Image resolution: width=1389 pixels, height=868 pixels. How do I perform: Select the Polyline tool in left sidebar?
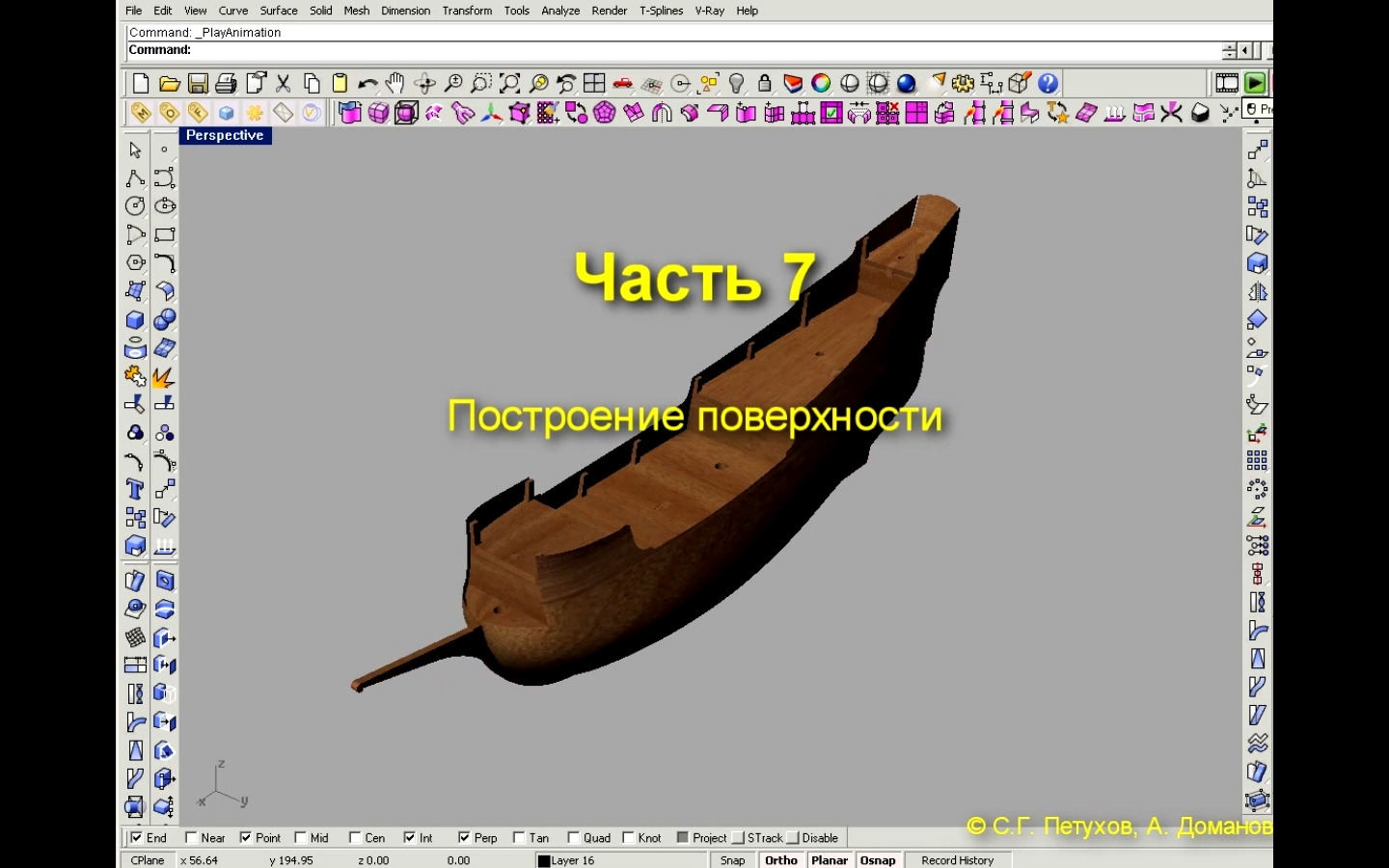pyautogui.click(x=135, y=178)
